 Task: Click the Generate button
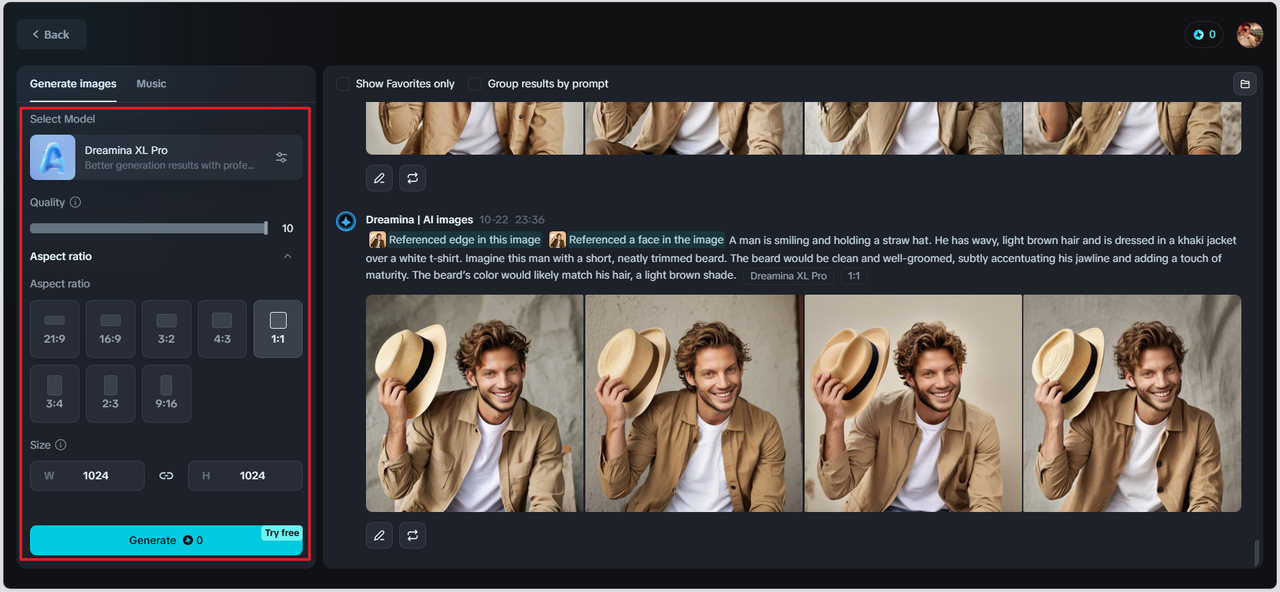(x=166, y=540)
